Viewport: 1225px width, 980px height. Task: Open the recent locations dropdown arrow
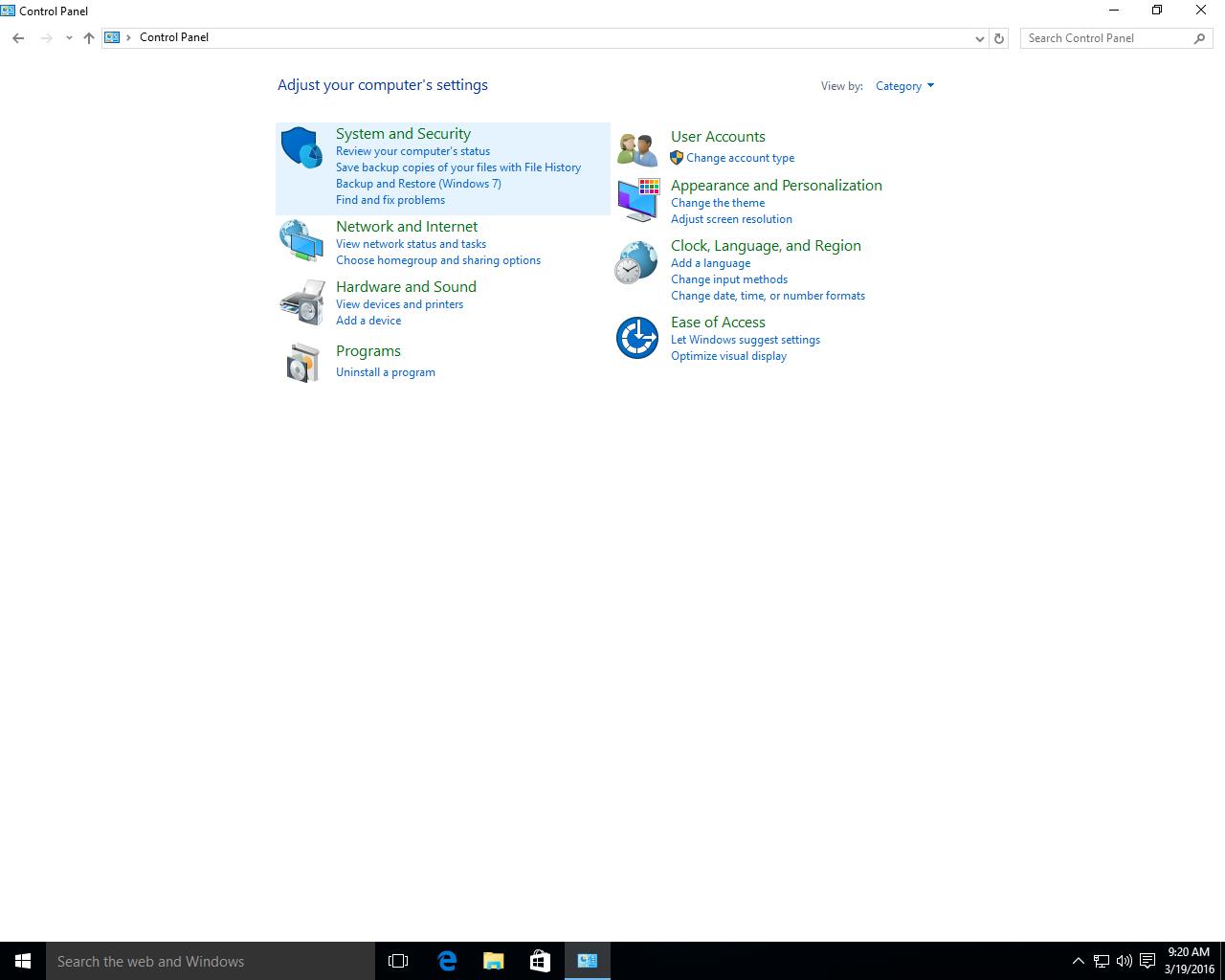(69, 38)
